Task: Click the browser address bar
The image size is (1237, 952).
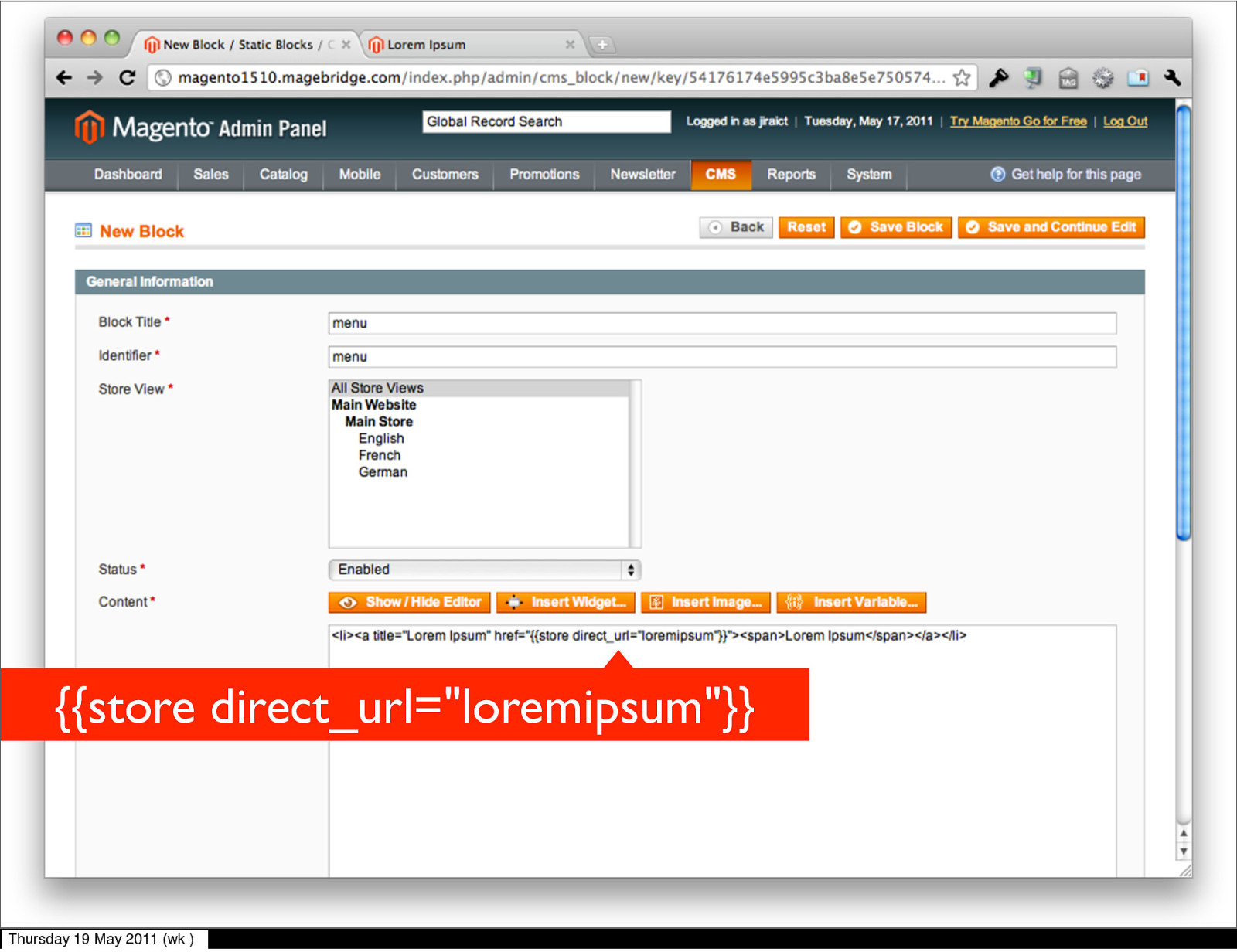Action: tap(561, 77)
